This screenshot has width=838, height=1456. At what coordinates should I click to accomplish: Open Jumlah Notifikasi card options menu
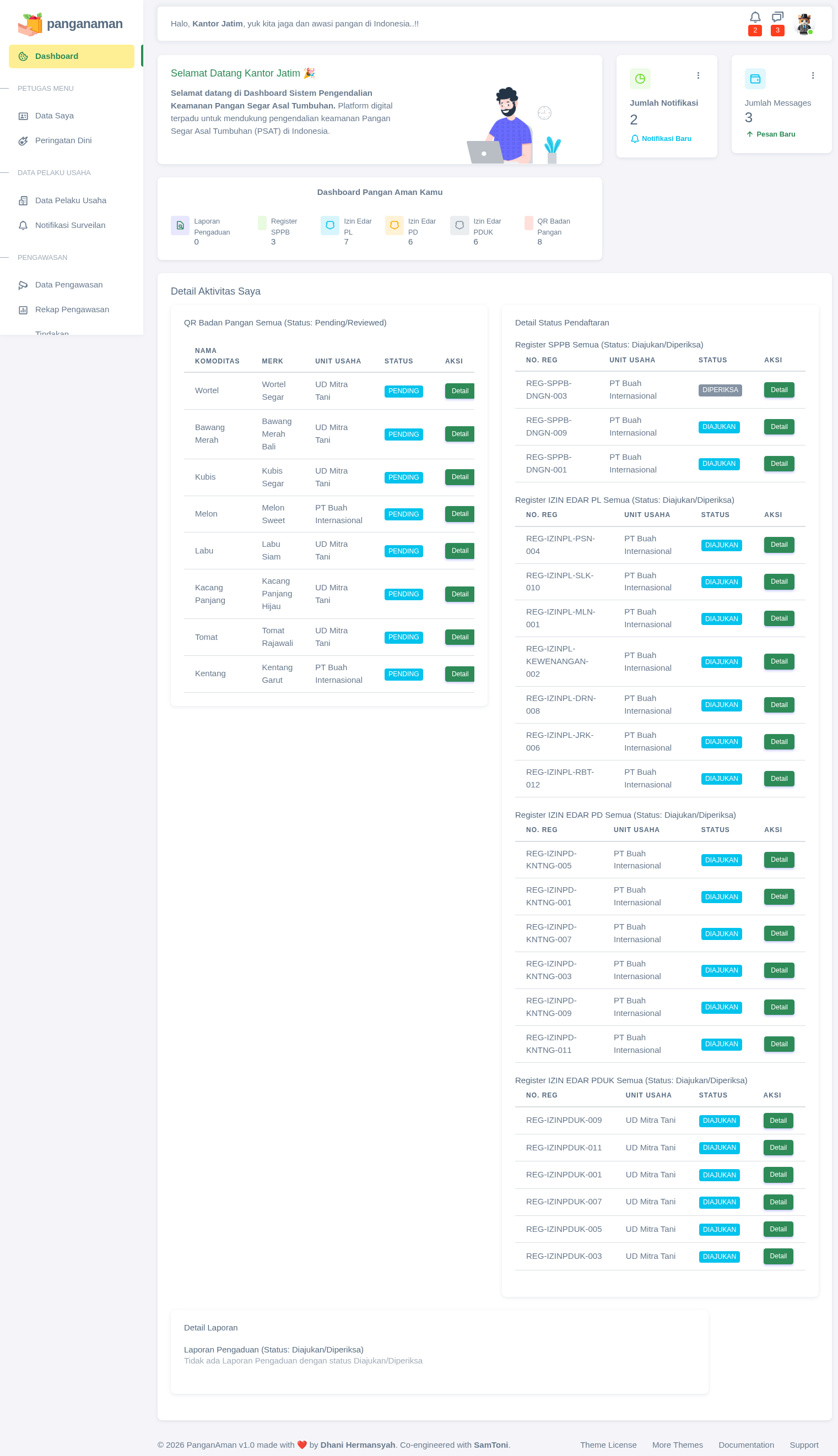(x=698, y=75)
